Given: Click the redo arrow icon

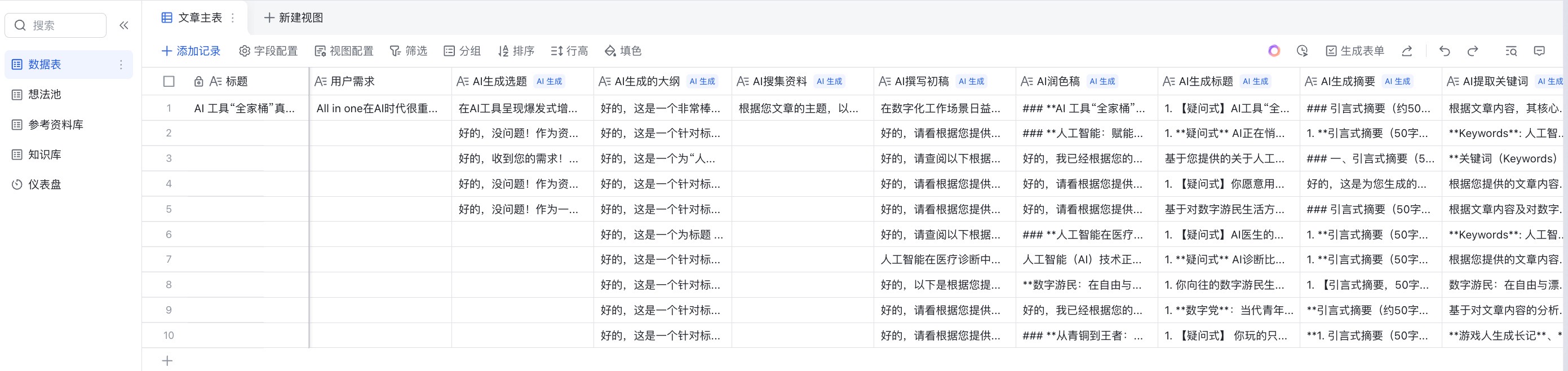Looking at the screenshot, I should tap(1472, 51).
